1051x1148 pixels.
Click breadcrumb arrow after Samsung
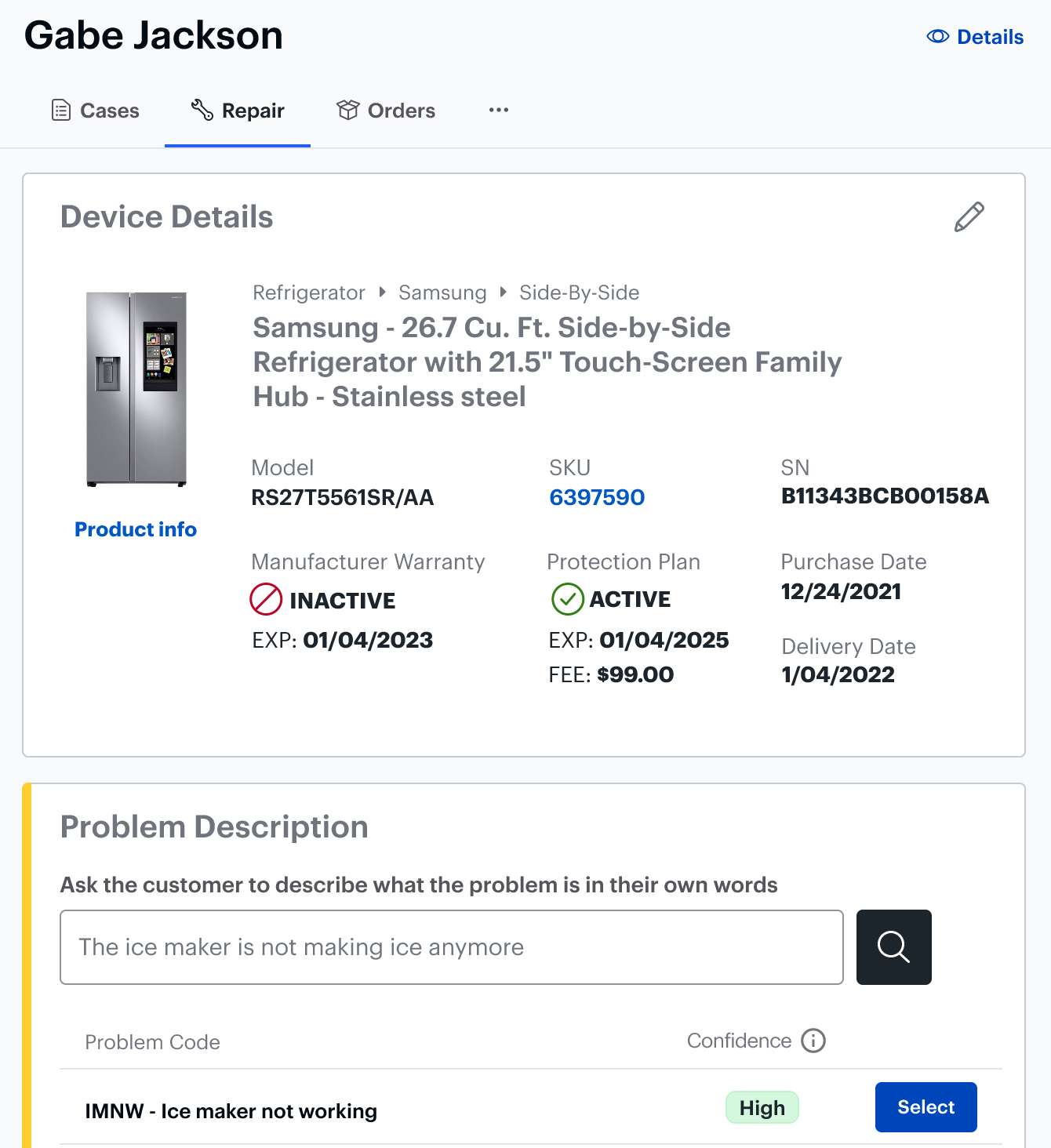(503, 292)
